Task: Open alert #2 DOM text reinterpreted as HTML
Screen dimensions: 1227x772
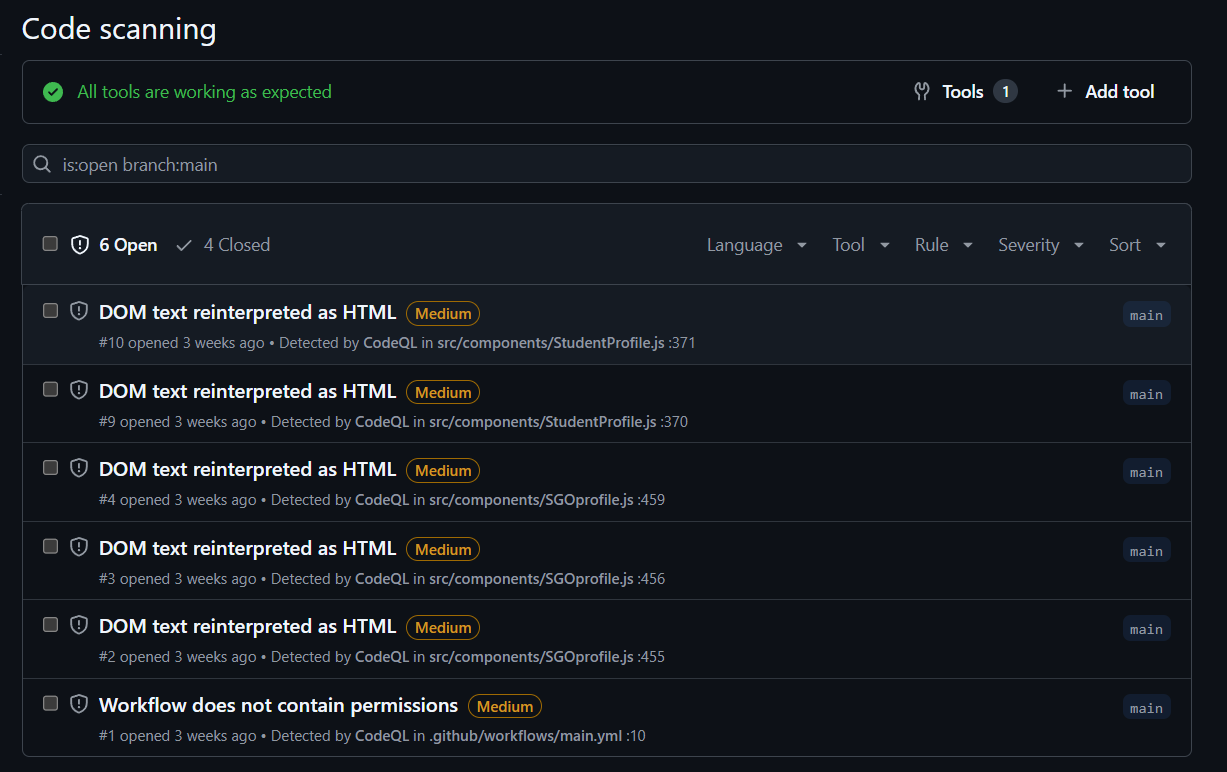Action: point(247,626)
